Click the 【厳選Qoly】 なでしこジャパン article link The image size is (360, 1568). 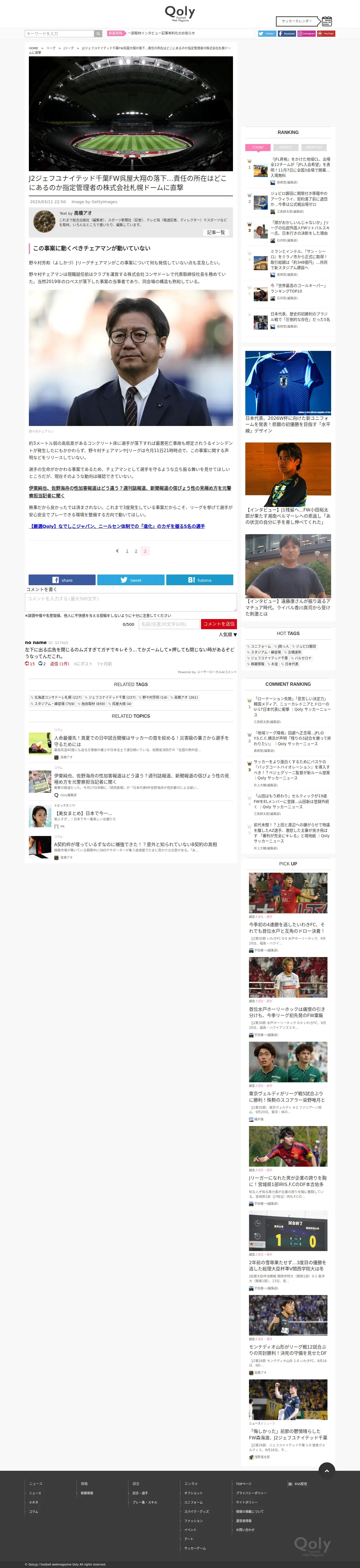point(117,526)
